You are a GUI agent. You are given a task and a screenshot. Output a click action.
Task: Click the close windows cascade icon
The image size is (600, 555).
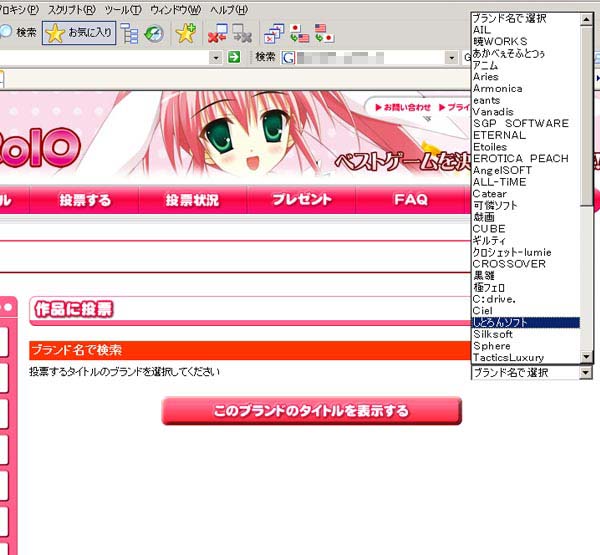click(274, 33)
